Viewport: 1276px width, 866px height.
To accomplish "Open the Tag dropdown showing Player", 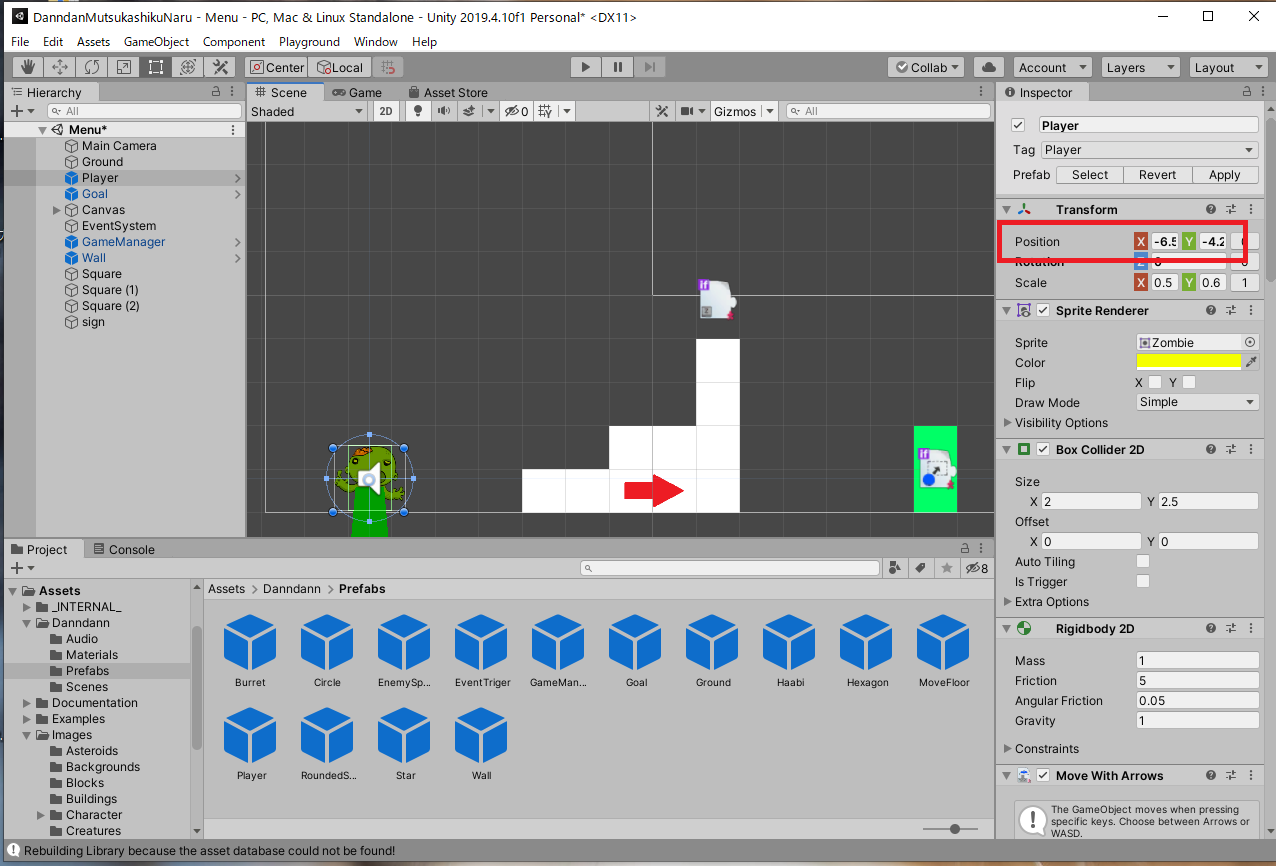I will pyautogui.click(x=1149, y=150).
